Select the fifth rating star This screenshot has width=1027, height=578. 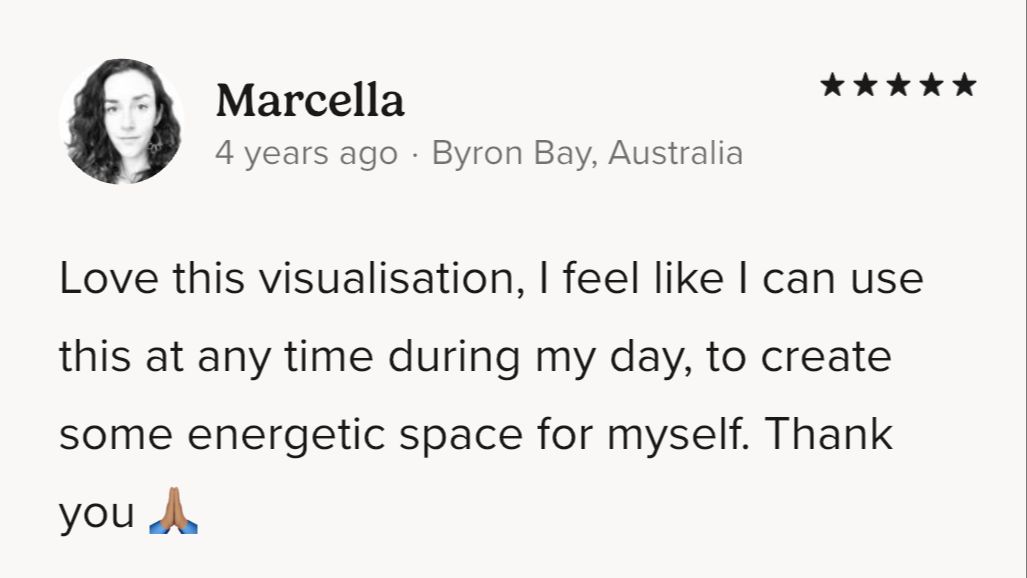pyautogui.click(x=964, y=85)
